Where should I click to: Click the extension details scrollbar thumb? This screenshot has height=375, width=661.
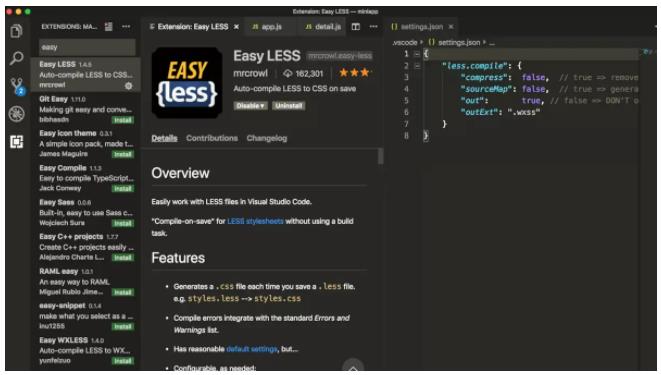point(381,156)
